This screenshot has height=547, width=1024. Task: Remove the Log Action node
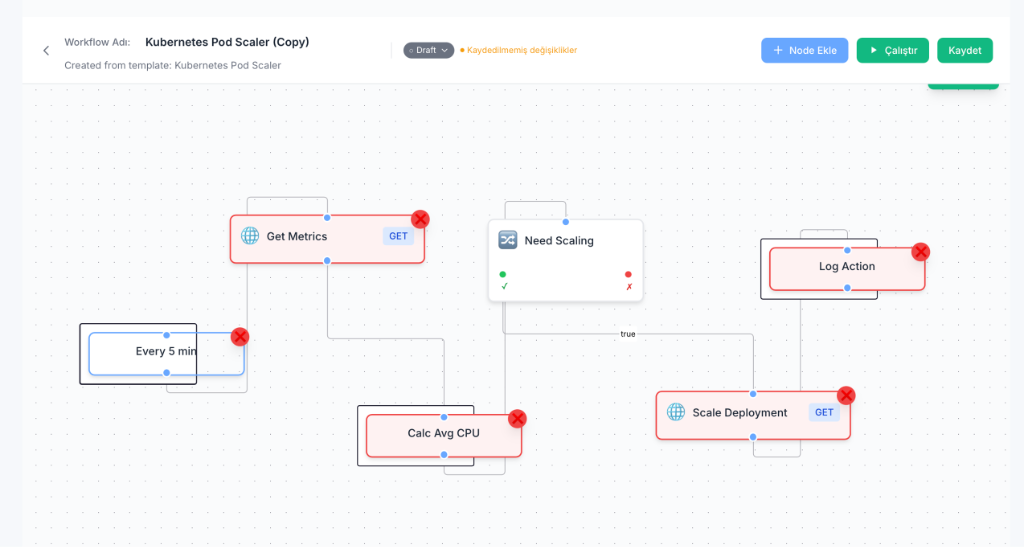click(921, 252)
